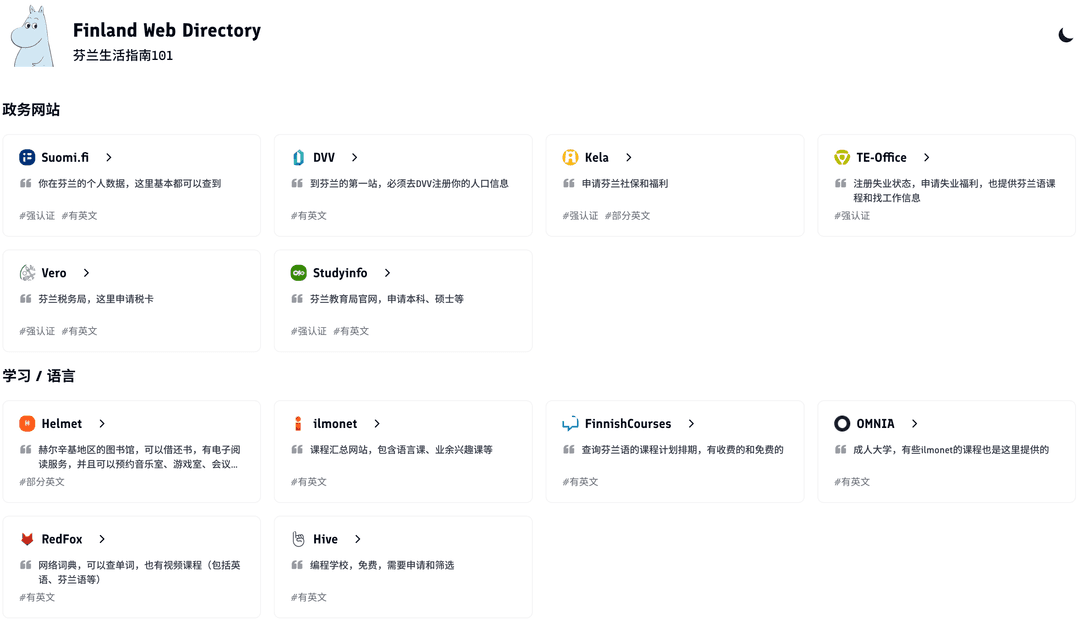The height and width of the screenshot is (625, 1080).
Task: Toggle dark mode with the moon icon
Action: pos(1065,35)
